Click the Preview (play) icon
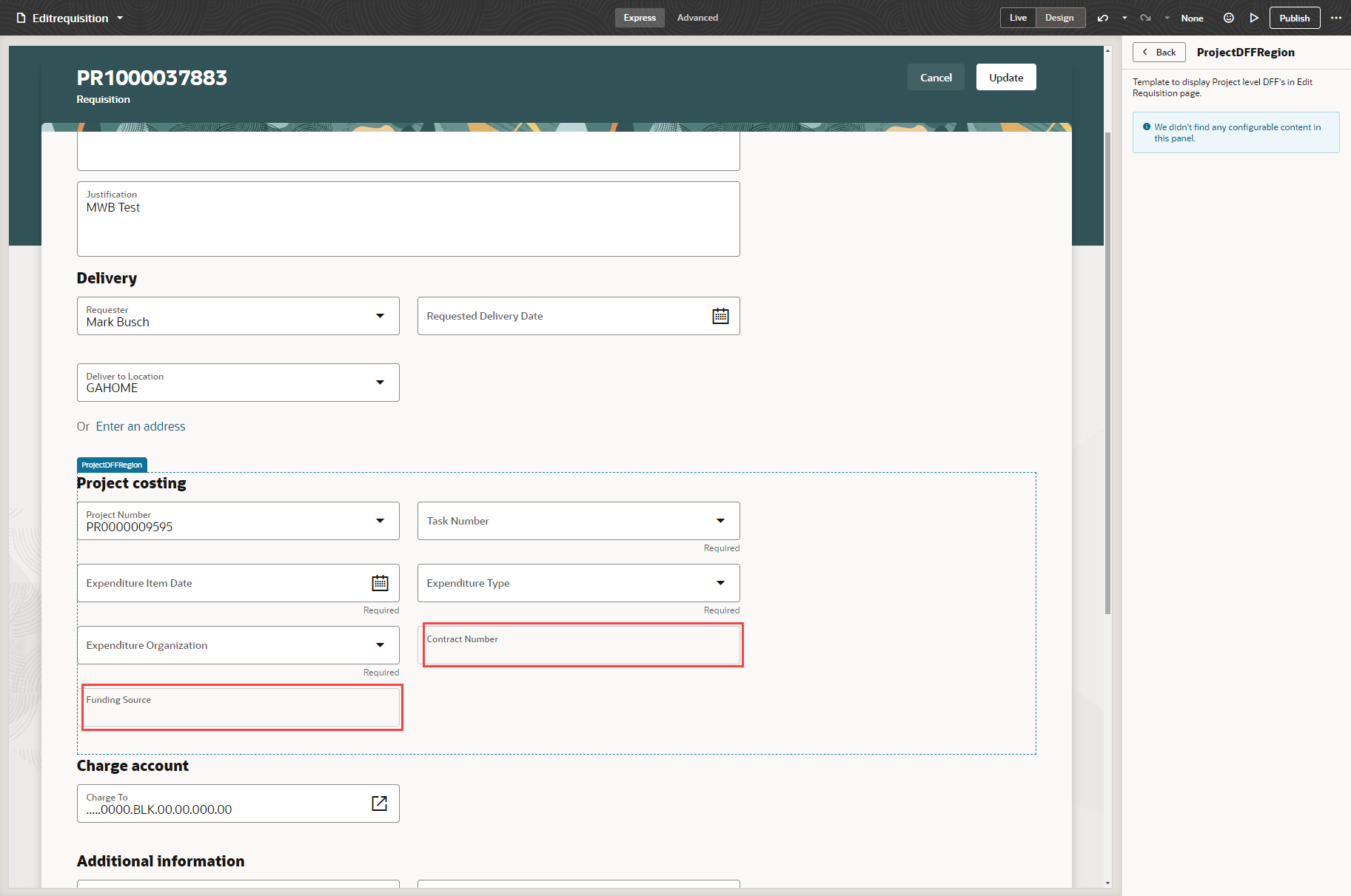 tap(1254, 18)
